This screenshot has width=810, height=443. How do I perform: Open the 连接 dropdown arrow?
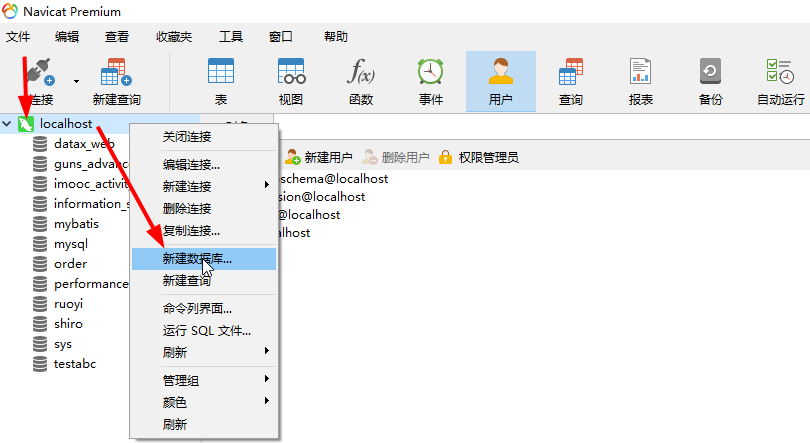click(x=76, y=81)
